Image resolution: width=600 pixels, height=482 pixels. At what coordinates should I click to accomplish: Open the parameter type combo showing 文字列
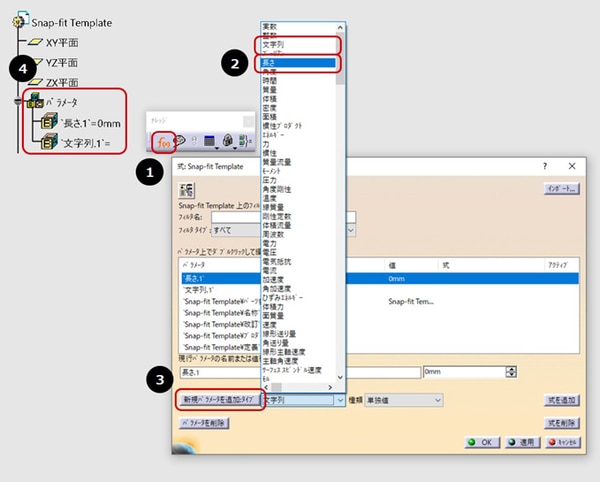click(303, 400)
